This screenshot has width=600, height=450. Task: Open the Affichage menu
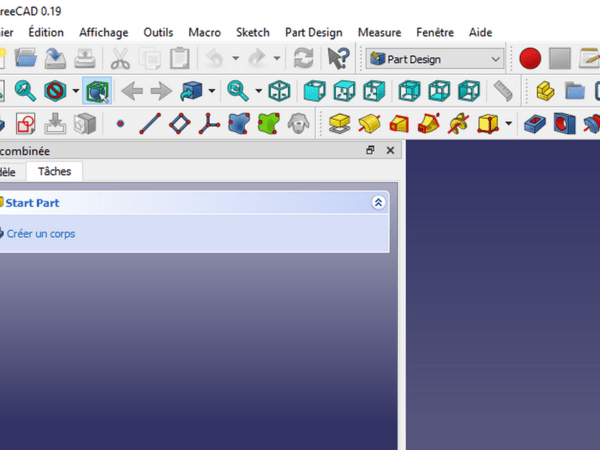pyautogui.click(x=103, y=32)
